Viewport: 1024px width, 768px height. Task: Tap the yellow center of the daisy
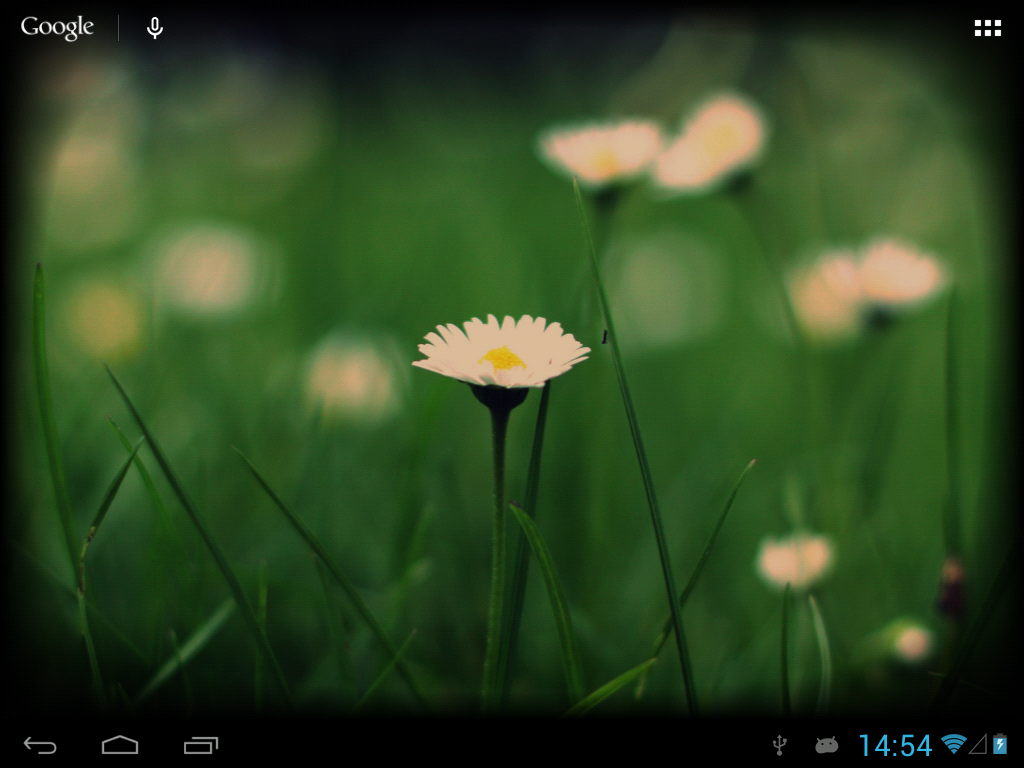tap(502, 358)
